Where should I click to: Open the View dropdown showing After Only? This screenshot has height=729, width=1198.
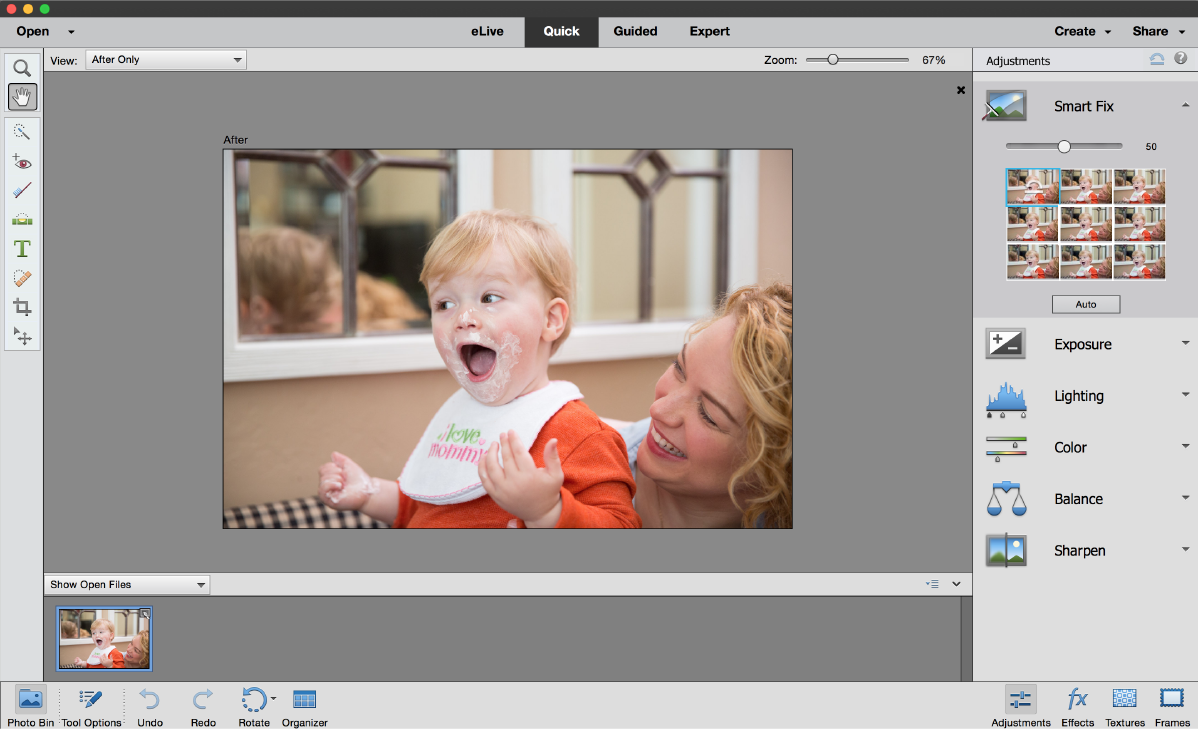(165, 59)
